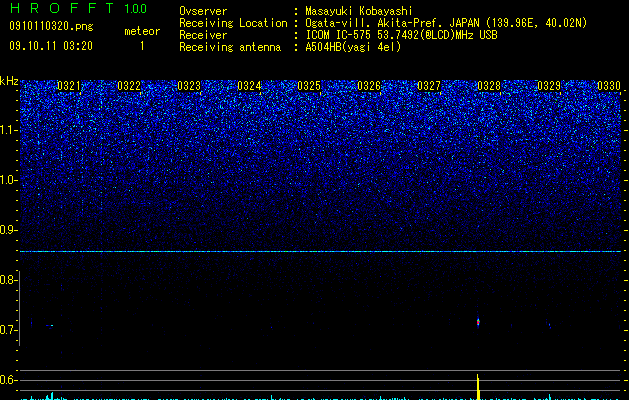Select the 1.1 kHz frequency label
This screenshot has height=400, width=629.
click(x=9, y=130)
